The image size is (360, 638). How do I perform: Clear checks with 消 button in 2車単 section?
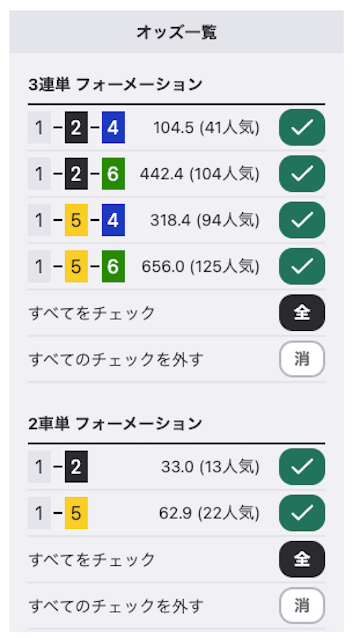point(302,606)
